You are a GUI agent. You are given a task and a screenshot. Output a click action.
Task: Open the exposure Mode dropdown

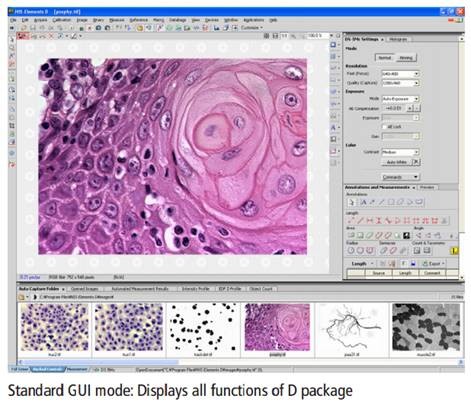click(x=400, y=99)
